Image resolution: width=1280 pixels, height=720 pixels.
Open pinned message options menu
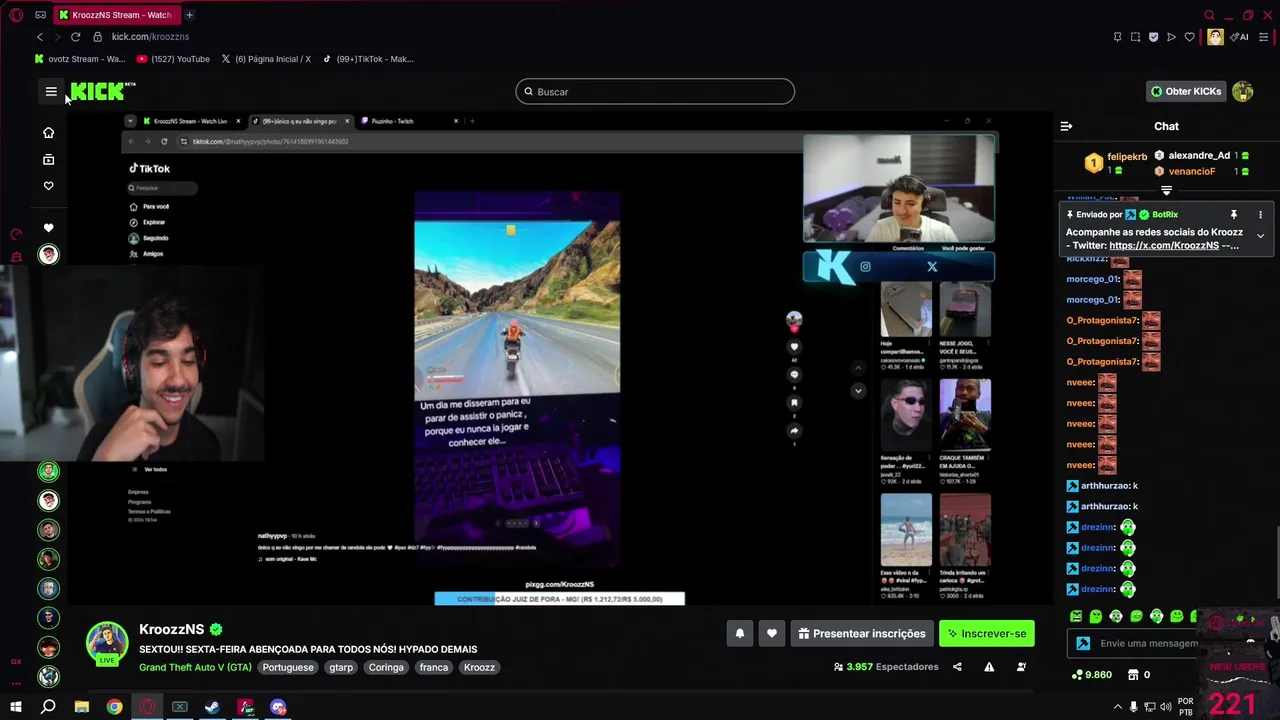[x=1260, y=214]
